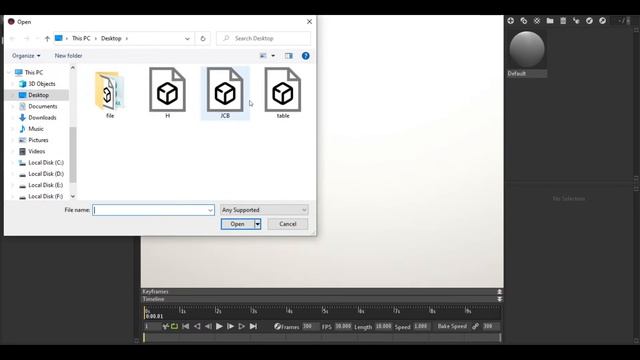This screenshot has height=360, width=640.
Task: Open the Organize menu
Action: (26, 56)
